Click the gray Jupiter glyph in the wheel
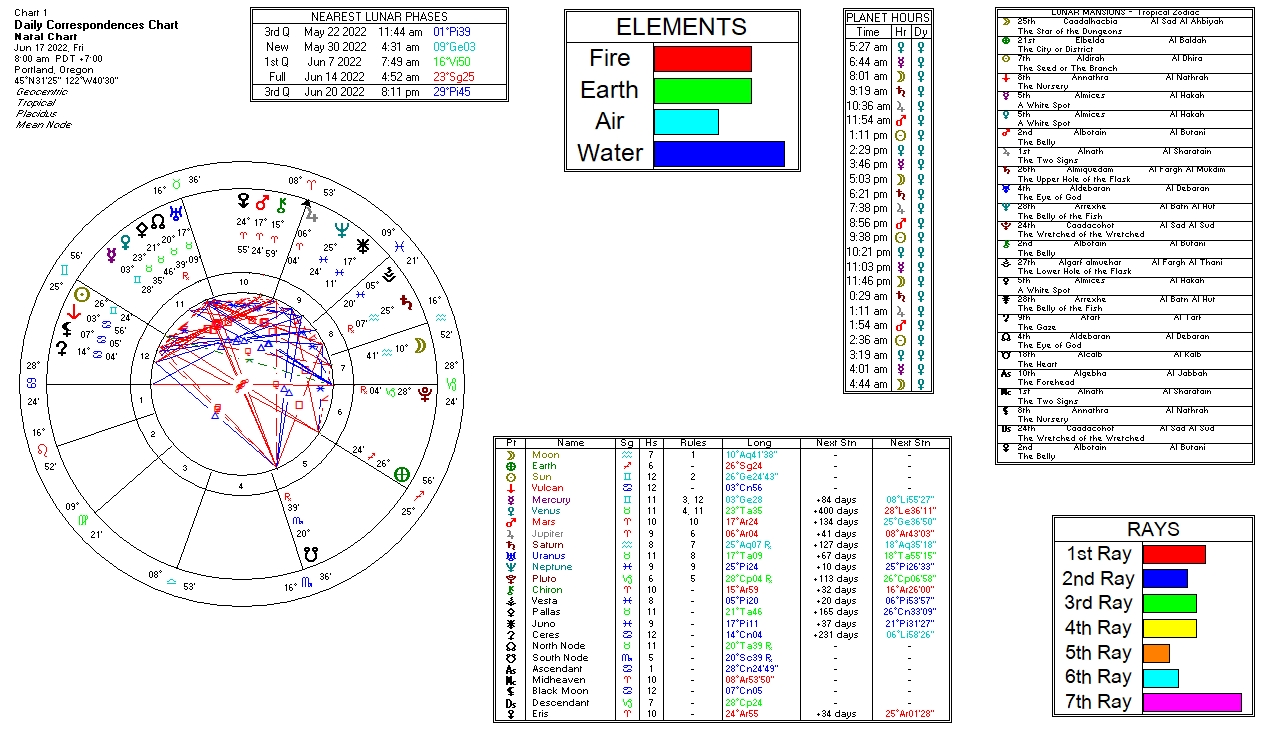This screenshot has width=1267, height=741. (x=312, y=214)
